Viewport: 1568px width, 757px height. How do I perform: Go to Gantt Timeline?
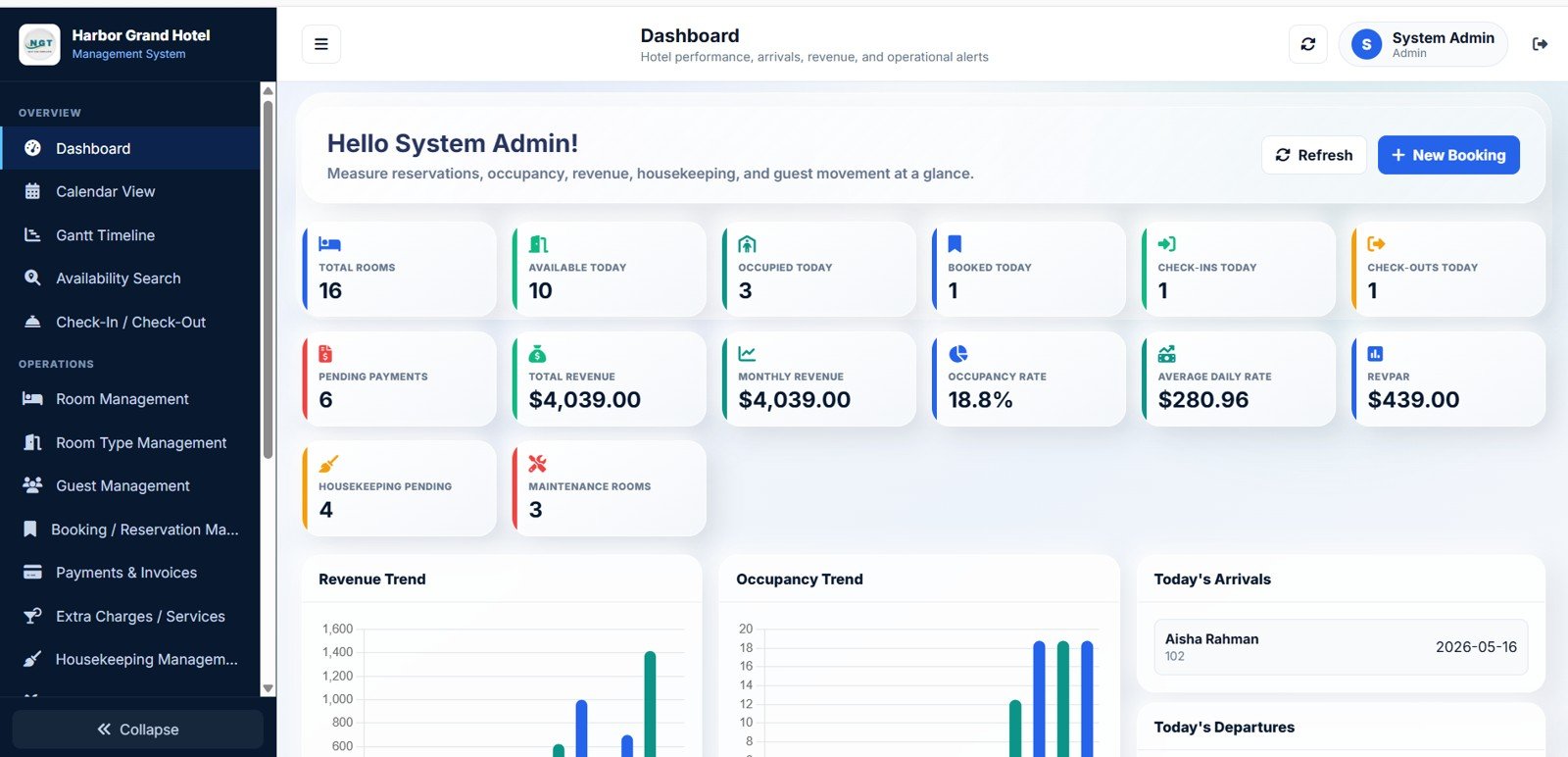130,235
